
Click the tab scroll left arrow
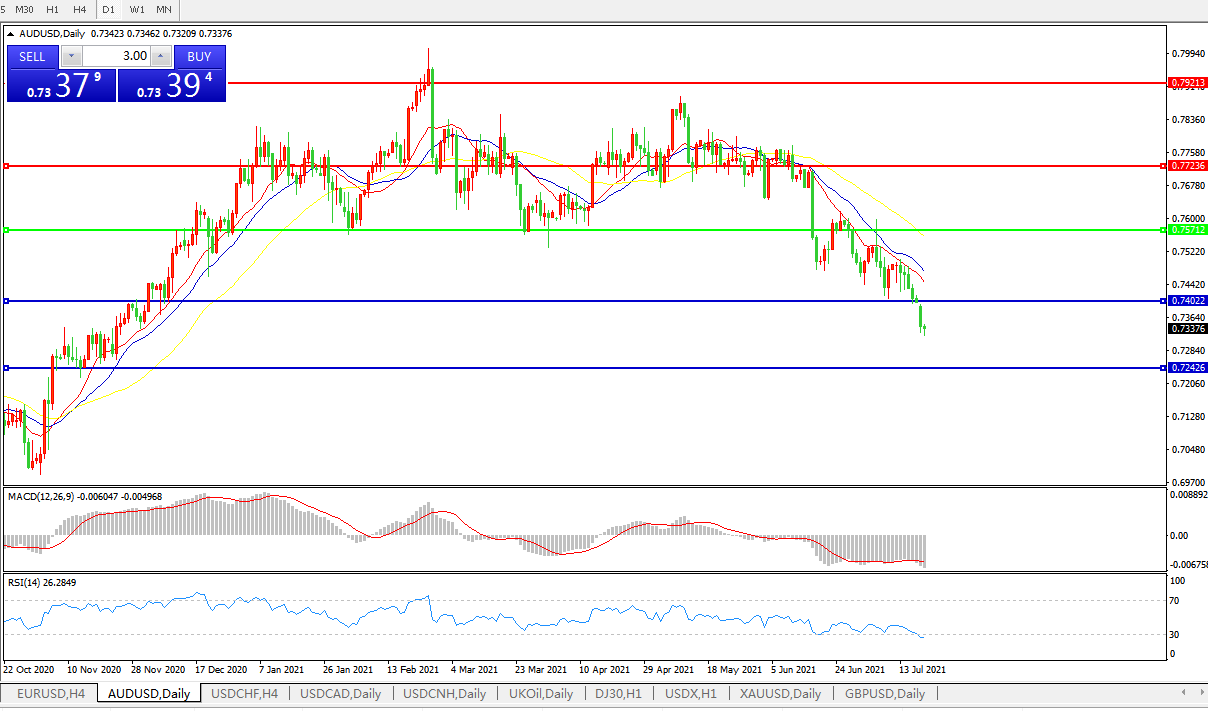point(1185,692)
